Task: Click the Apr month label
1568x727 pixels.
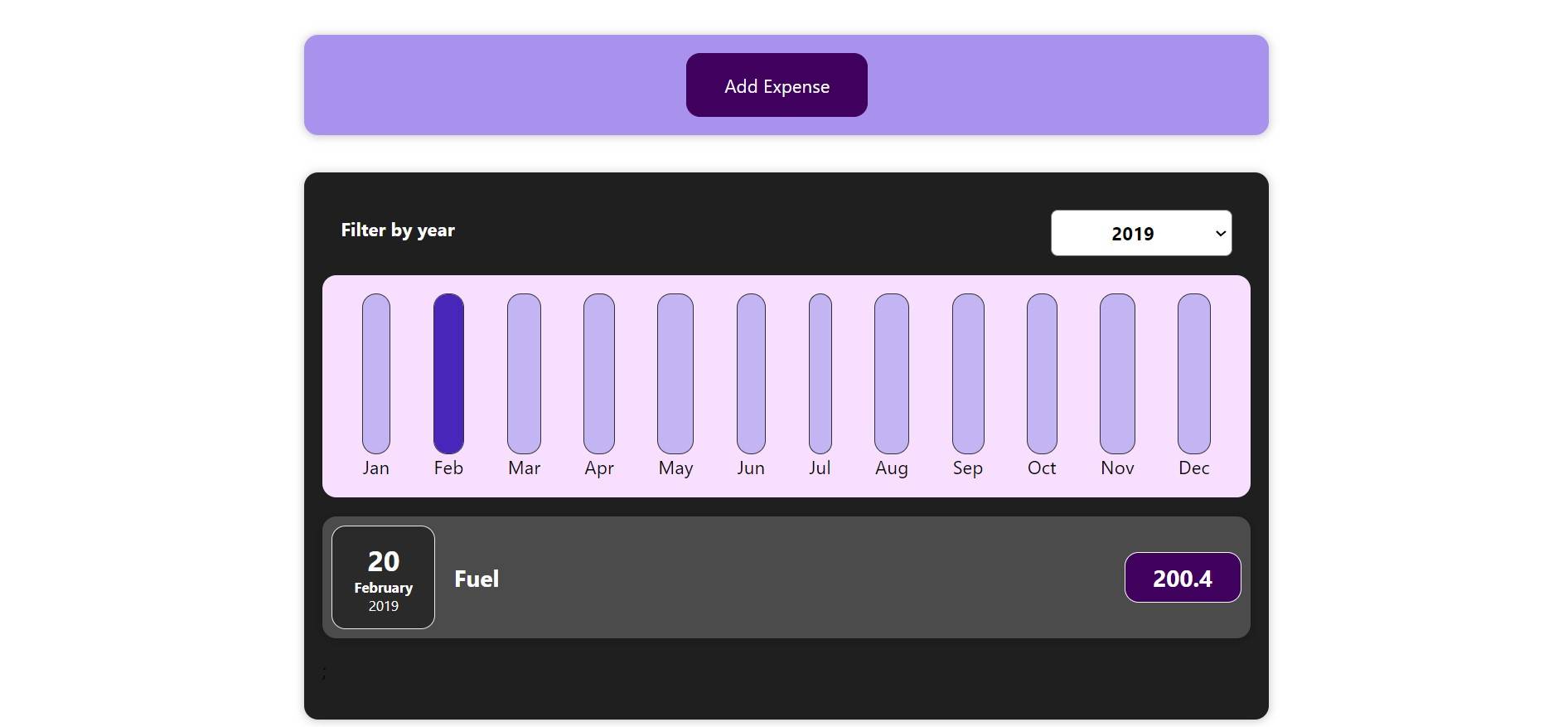Action: point(599,468)
